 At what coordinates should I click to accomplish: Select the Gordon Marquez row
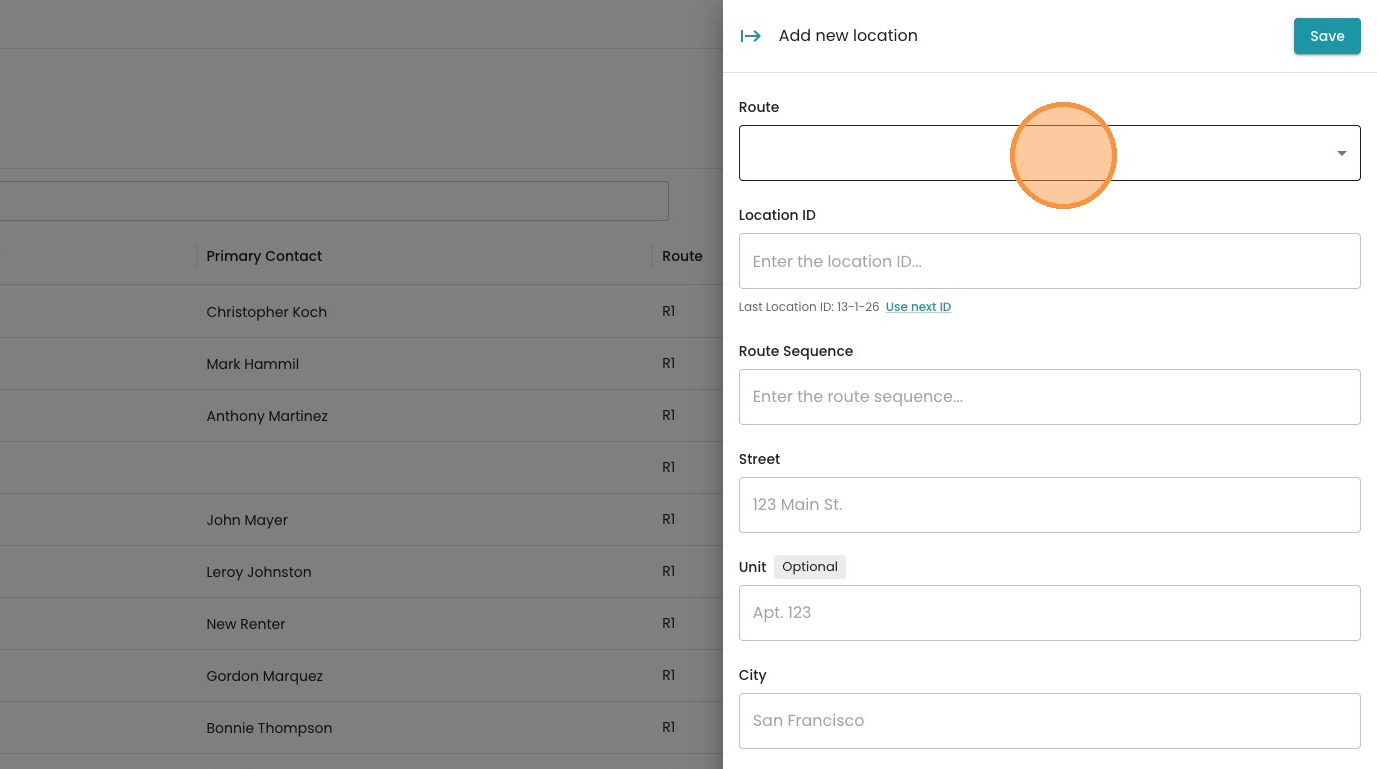click(264, 676)
